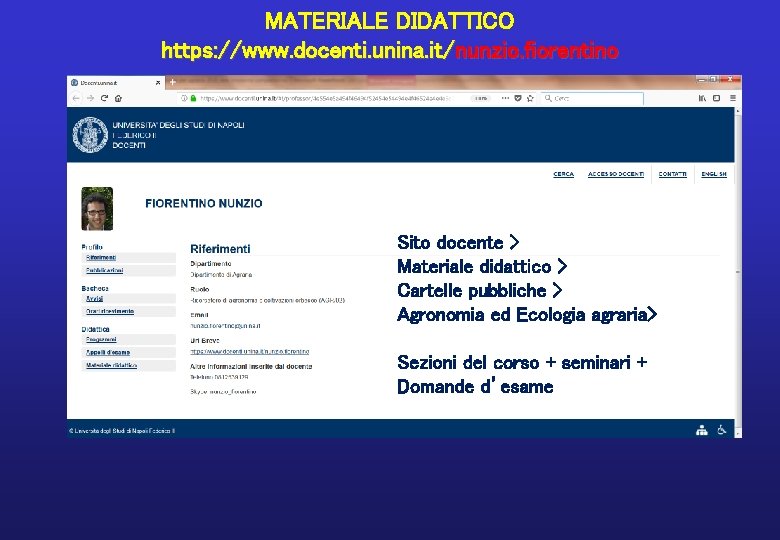Click the zoom level indicator in address bar

pyautogui.click(x=481, y=98)
